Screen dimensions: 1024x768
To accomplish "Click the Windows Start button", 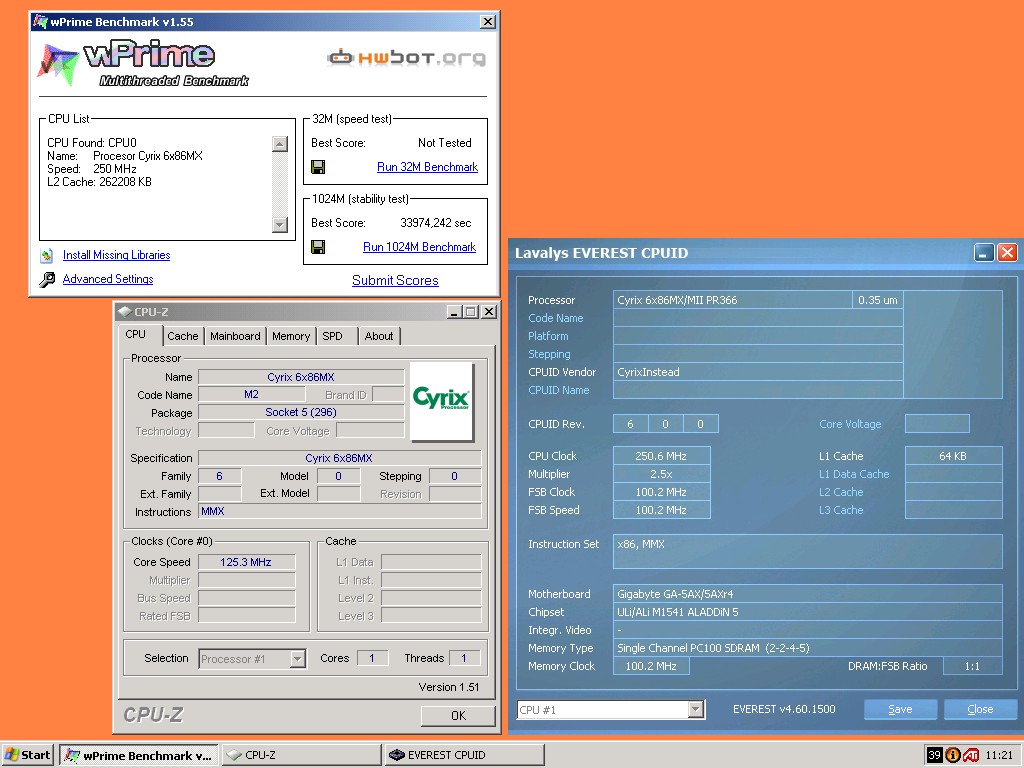I will click(x=27, y=755).
